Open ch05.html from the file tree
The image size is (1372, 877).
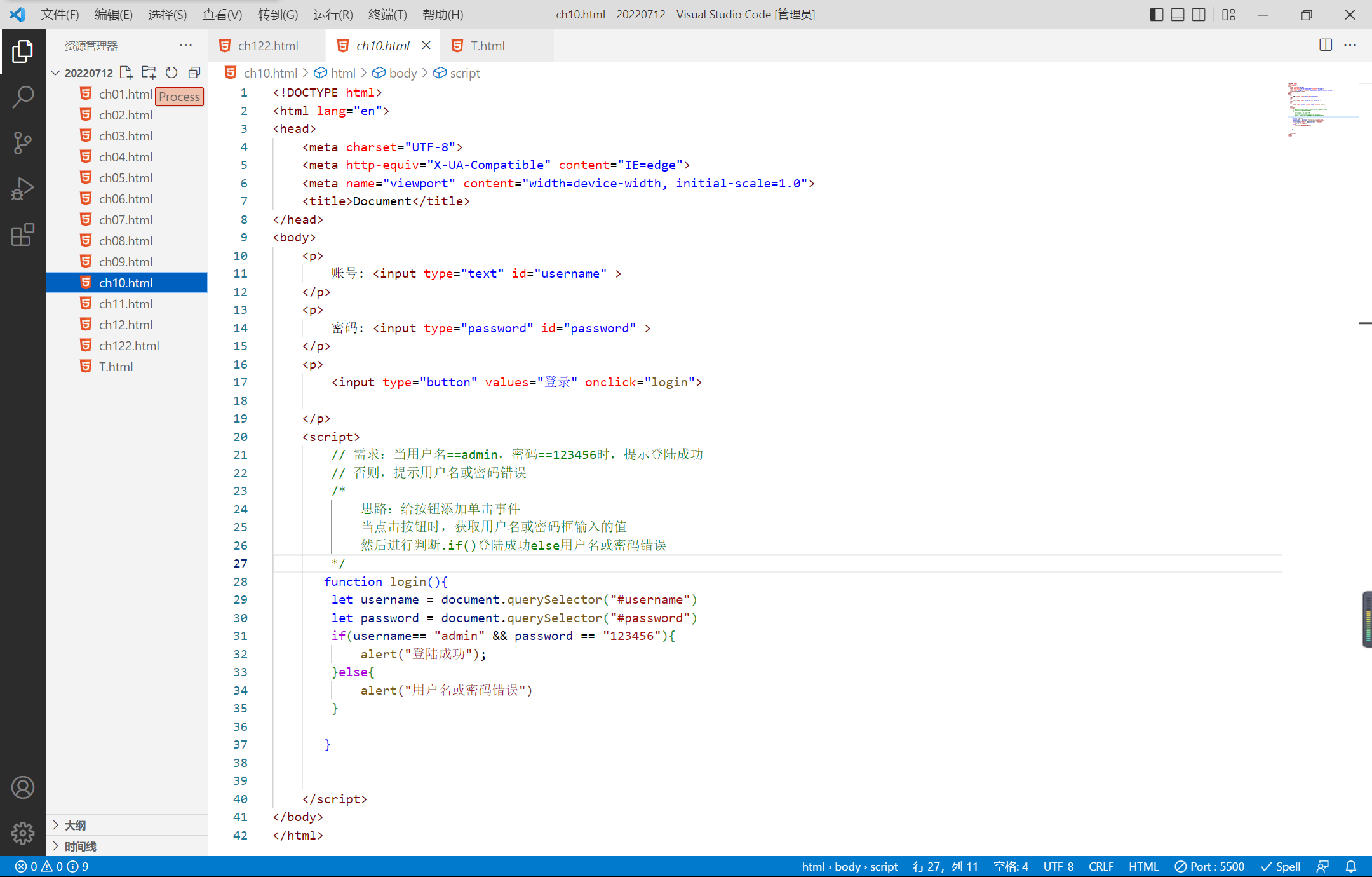[126, 178]
